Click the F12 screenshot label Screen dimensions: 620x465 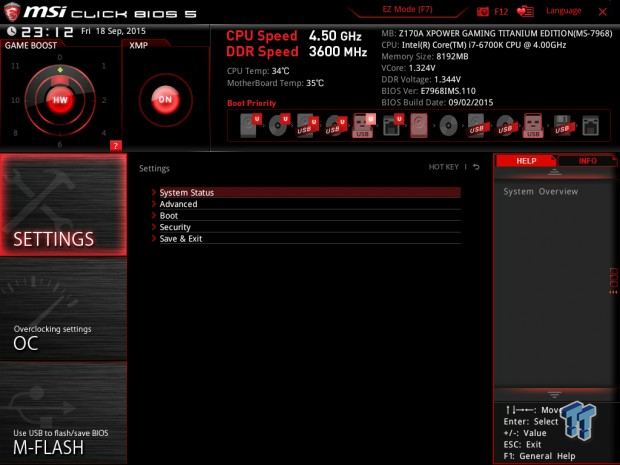[501, 11]
